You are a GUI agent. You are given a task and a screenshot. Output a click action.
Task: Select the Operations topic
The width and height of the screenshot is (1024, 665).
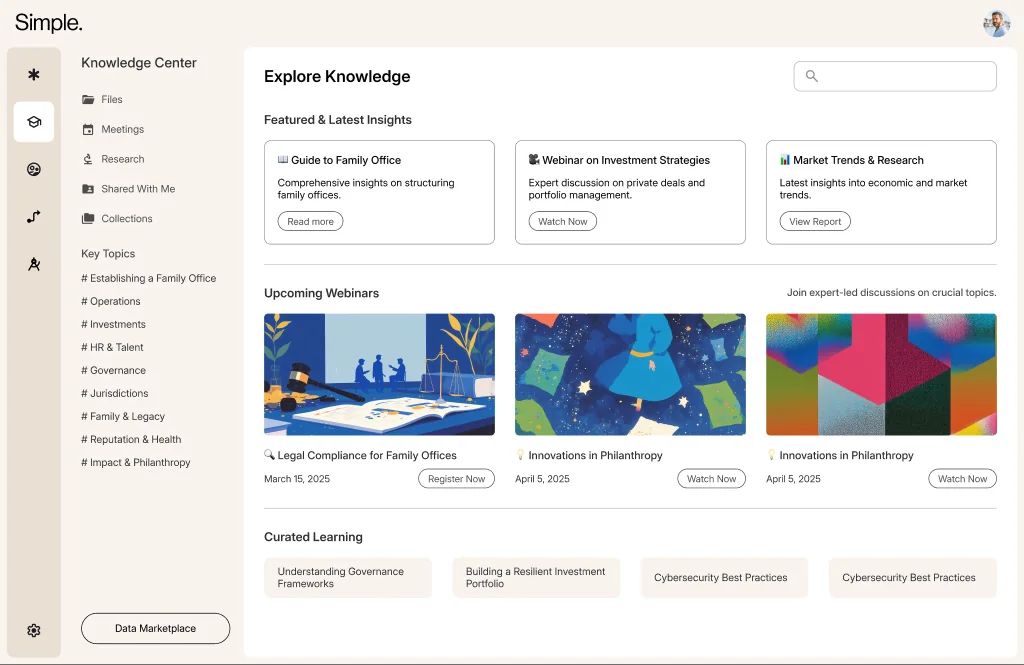pyautogui.click(x=110, y=301)
